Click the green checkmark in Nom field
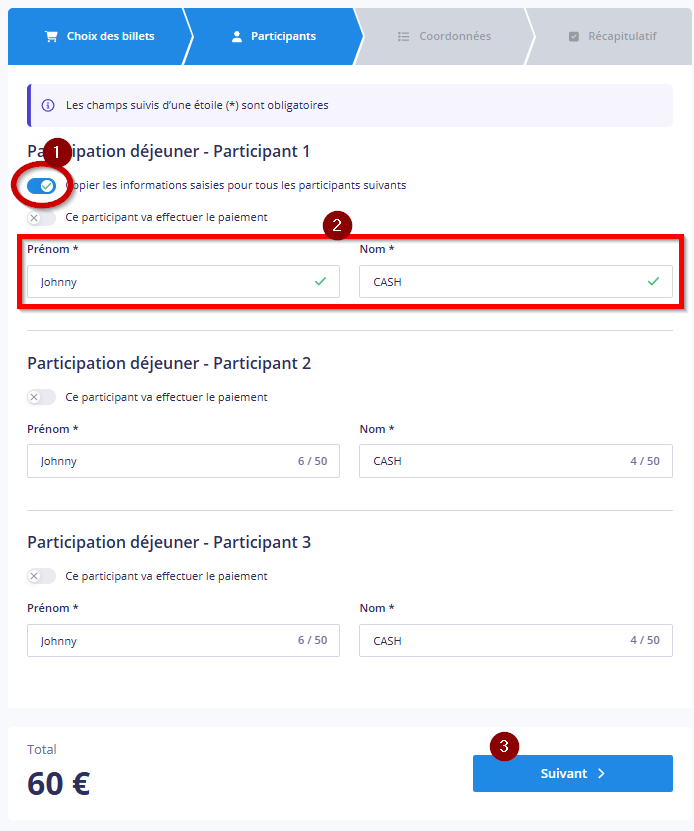 [x=653, y=282]
